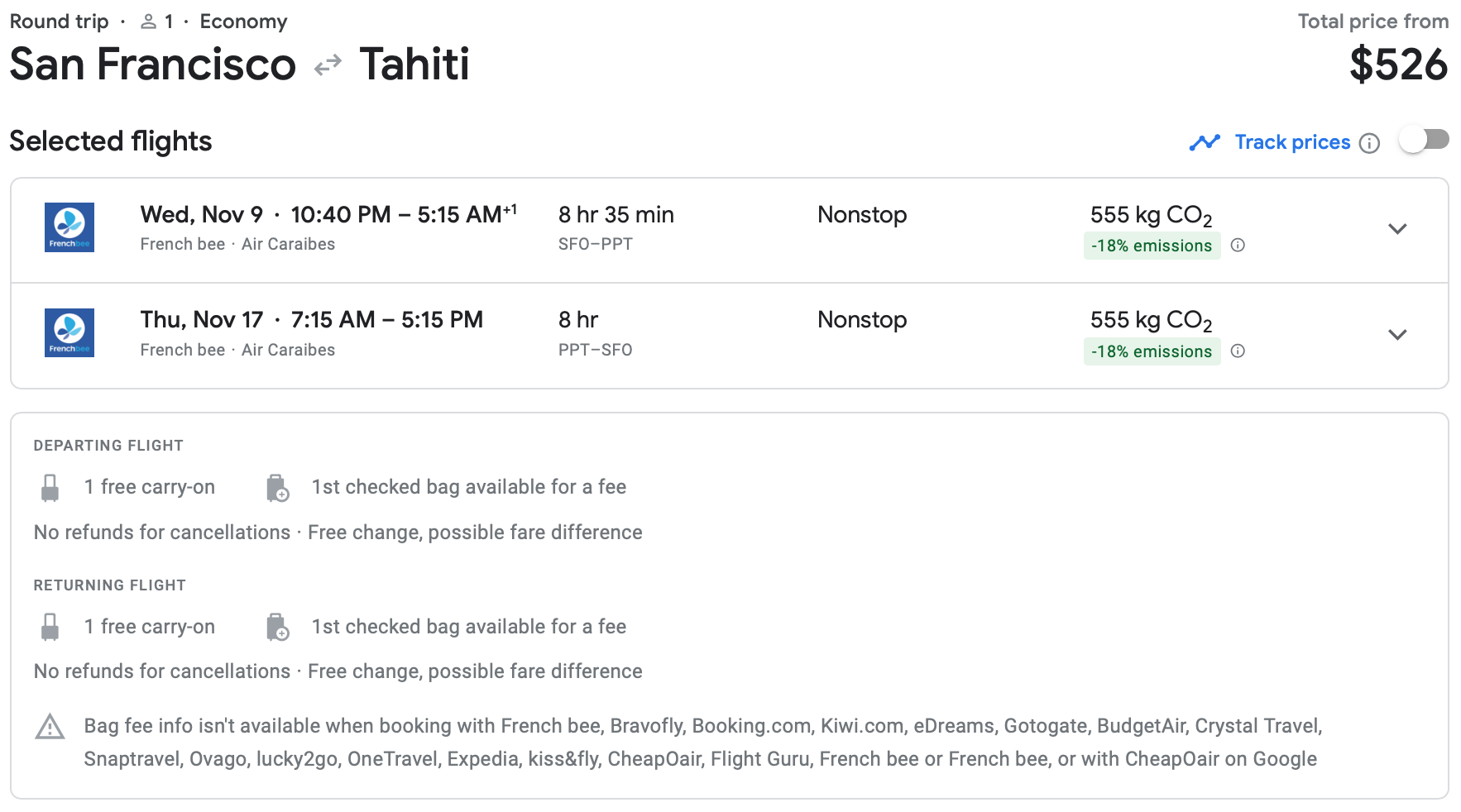1461x812 pixels.
Task: Click the -18% emissions badge on return flight
Action: click(x=1152, y=351)
